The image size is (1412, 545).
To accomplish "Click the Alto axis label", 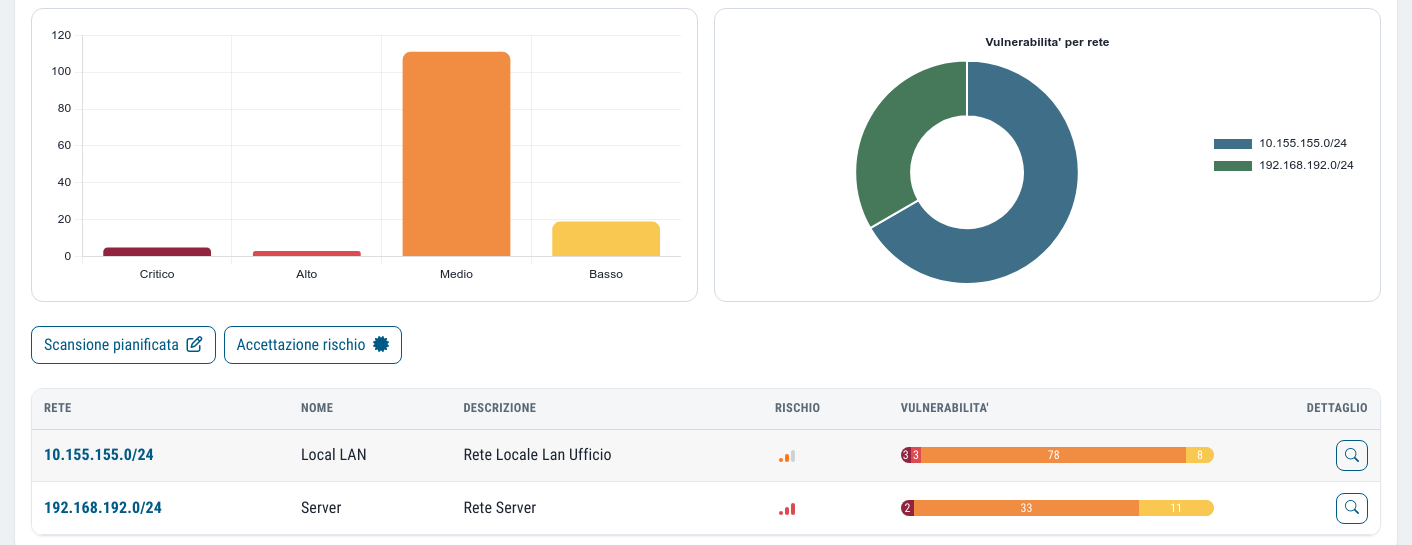I will [x=307, y=274].
